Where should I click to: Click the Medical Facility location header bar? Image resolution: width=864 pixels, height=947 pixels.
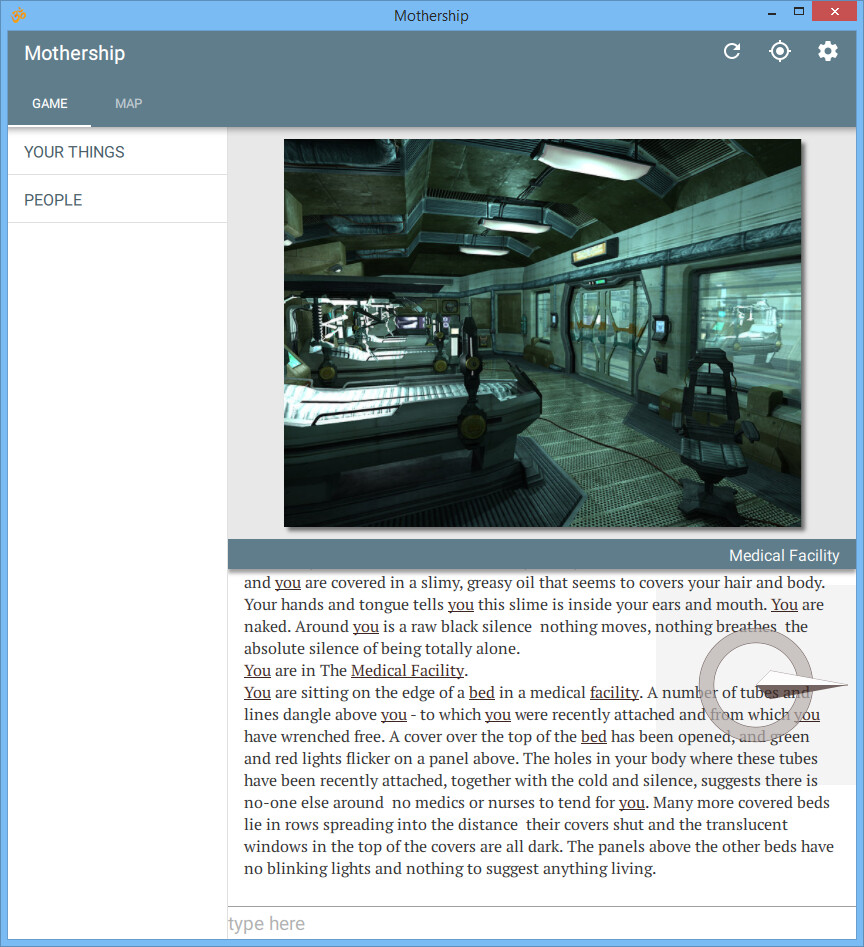tap(542, 554)
